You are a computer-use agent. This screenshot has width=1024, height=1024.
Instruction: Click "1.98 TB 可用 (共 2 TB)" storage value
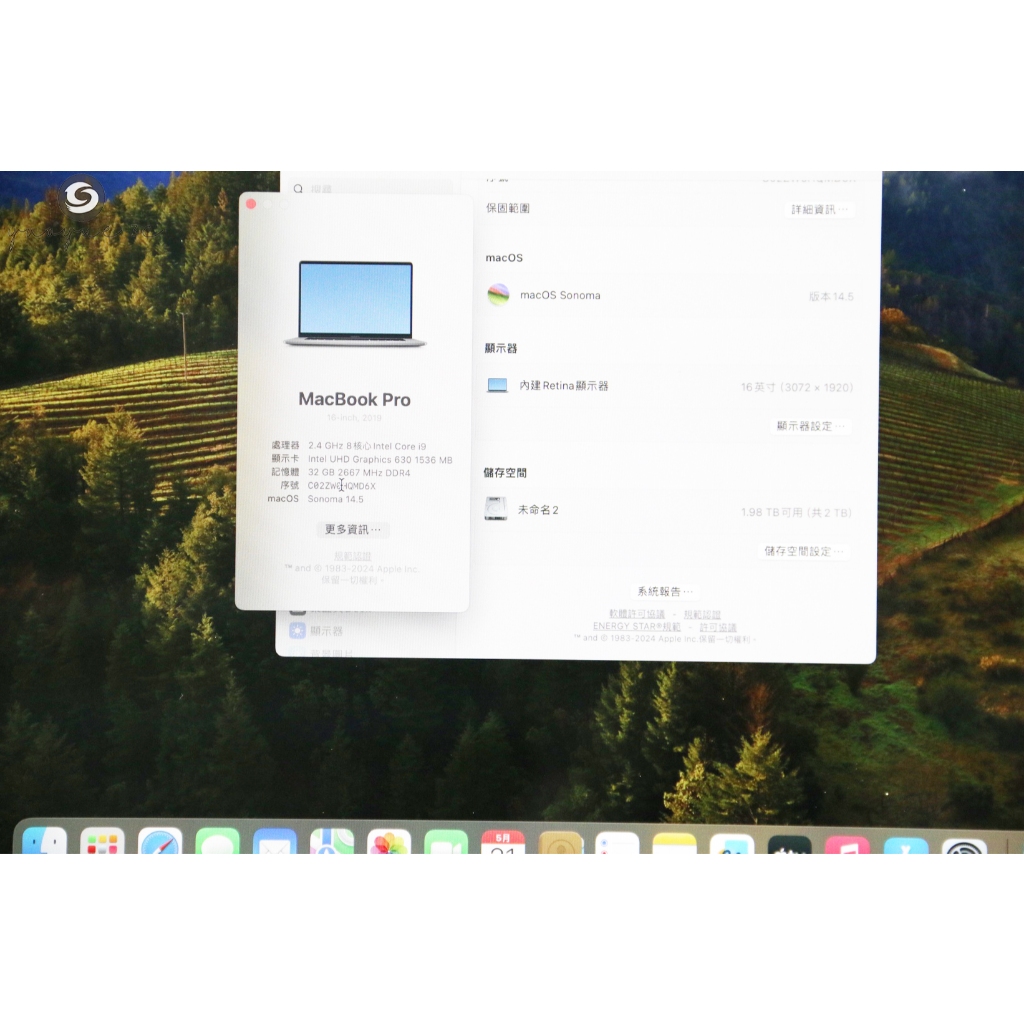coord(797,513)
